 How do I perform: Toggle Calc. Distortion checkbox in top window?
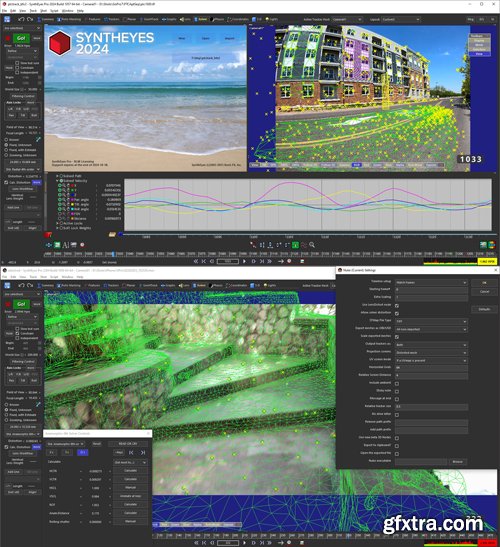(x=6, y=182)
